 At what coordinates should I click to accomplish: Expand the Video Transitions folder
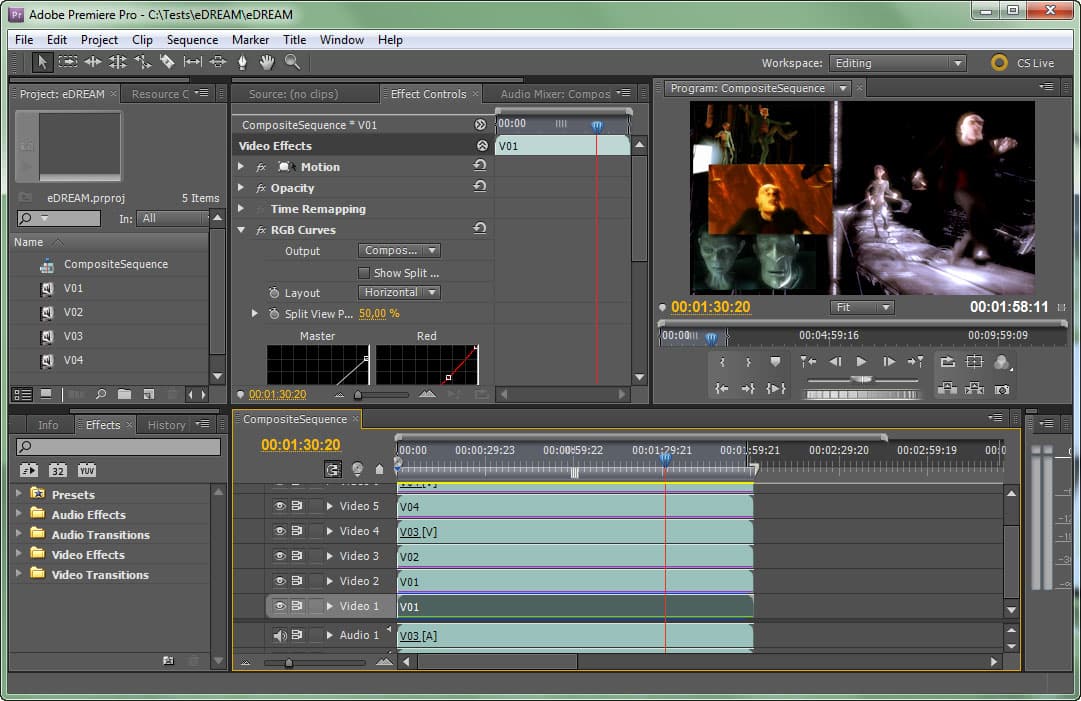point(18,574)
